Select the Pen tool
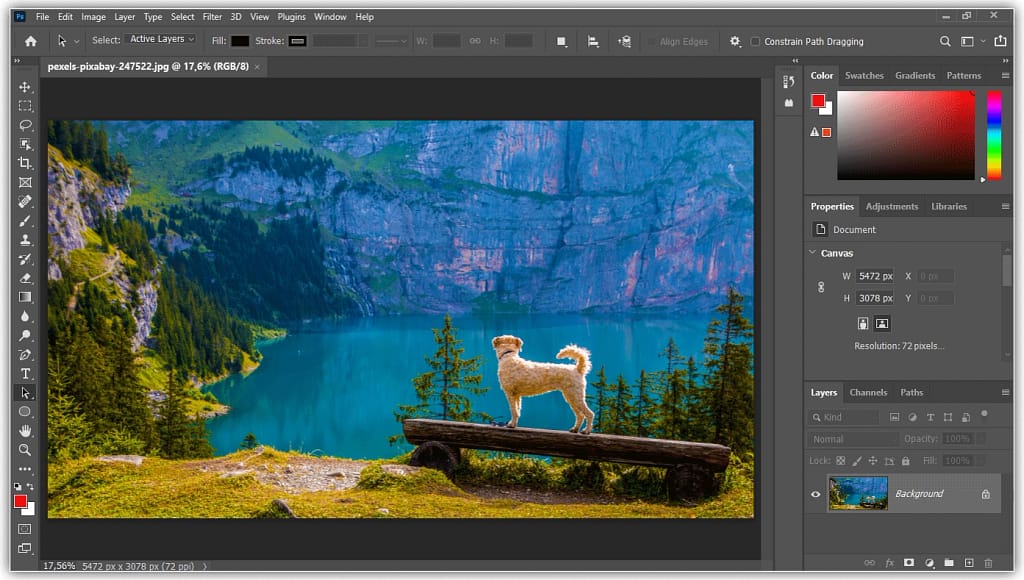The height and width of the screenshot is (580, 1024). [25, 355]
